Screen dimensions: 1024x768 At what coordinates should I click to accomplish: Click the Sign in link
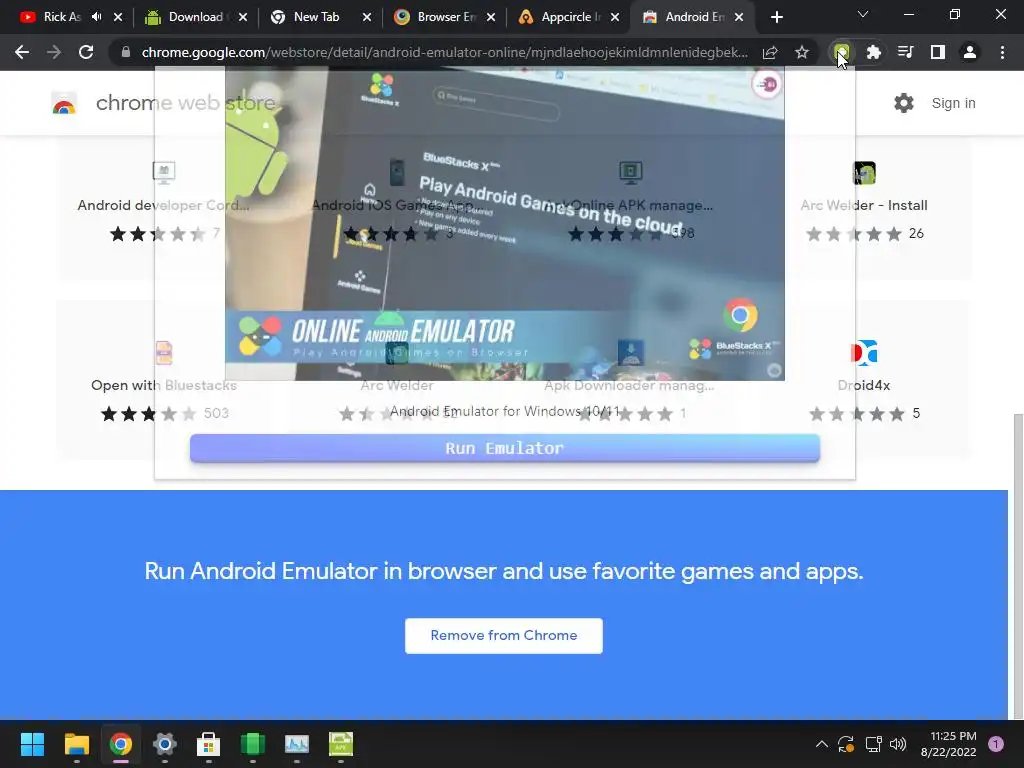click(953, 103)
